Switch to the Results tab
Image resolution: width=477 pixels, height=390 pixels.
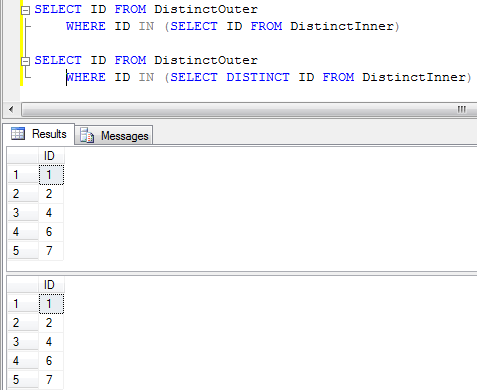coord(38,134)
